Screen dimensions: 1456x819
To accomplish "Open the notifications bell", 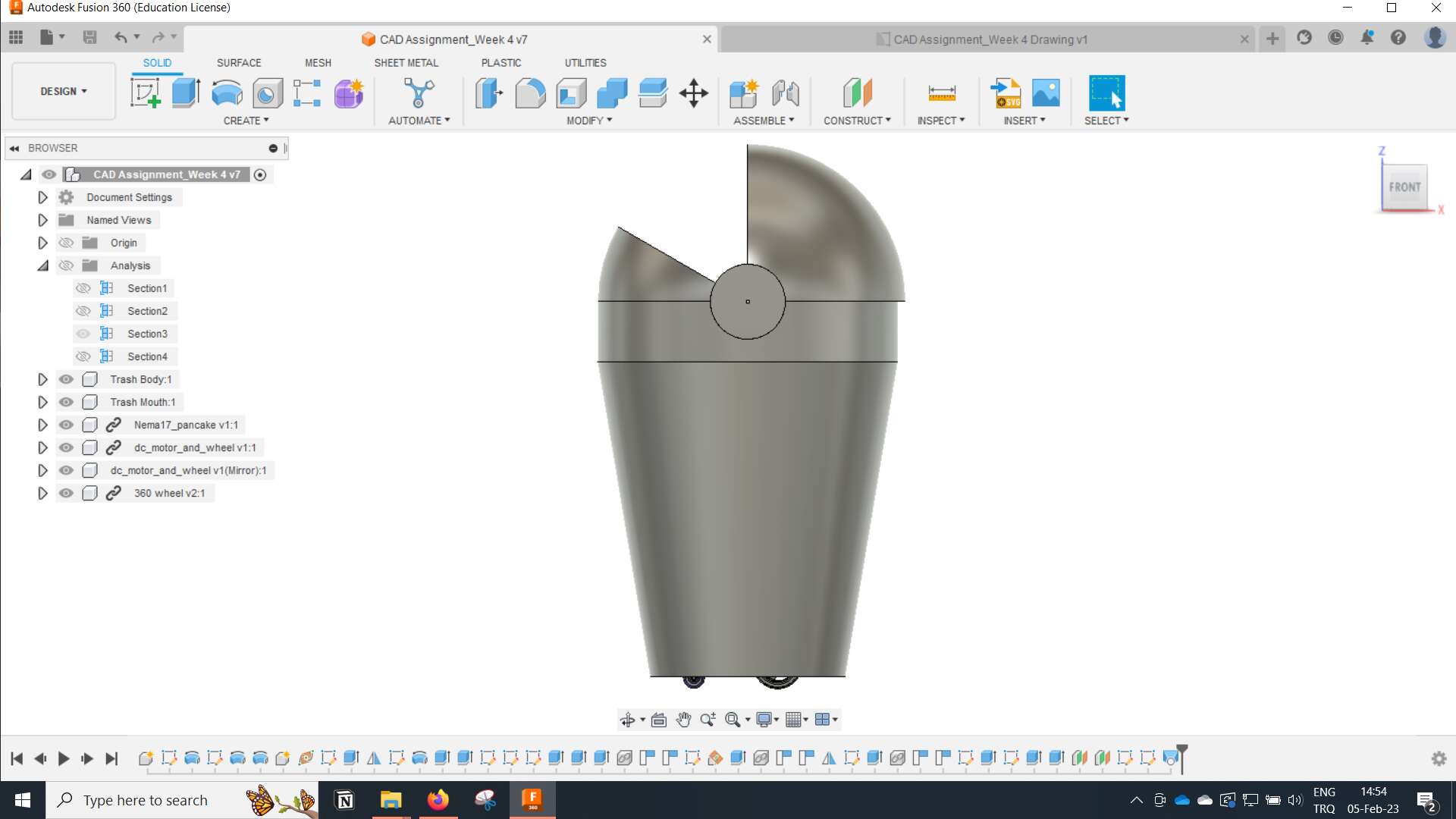I will tap(1367, 37).
